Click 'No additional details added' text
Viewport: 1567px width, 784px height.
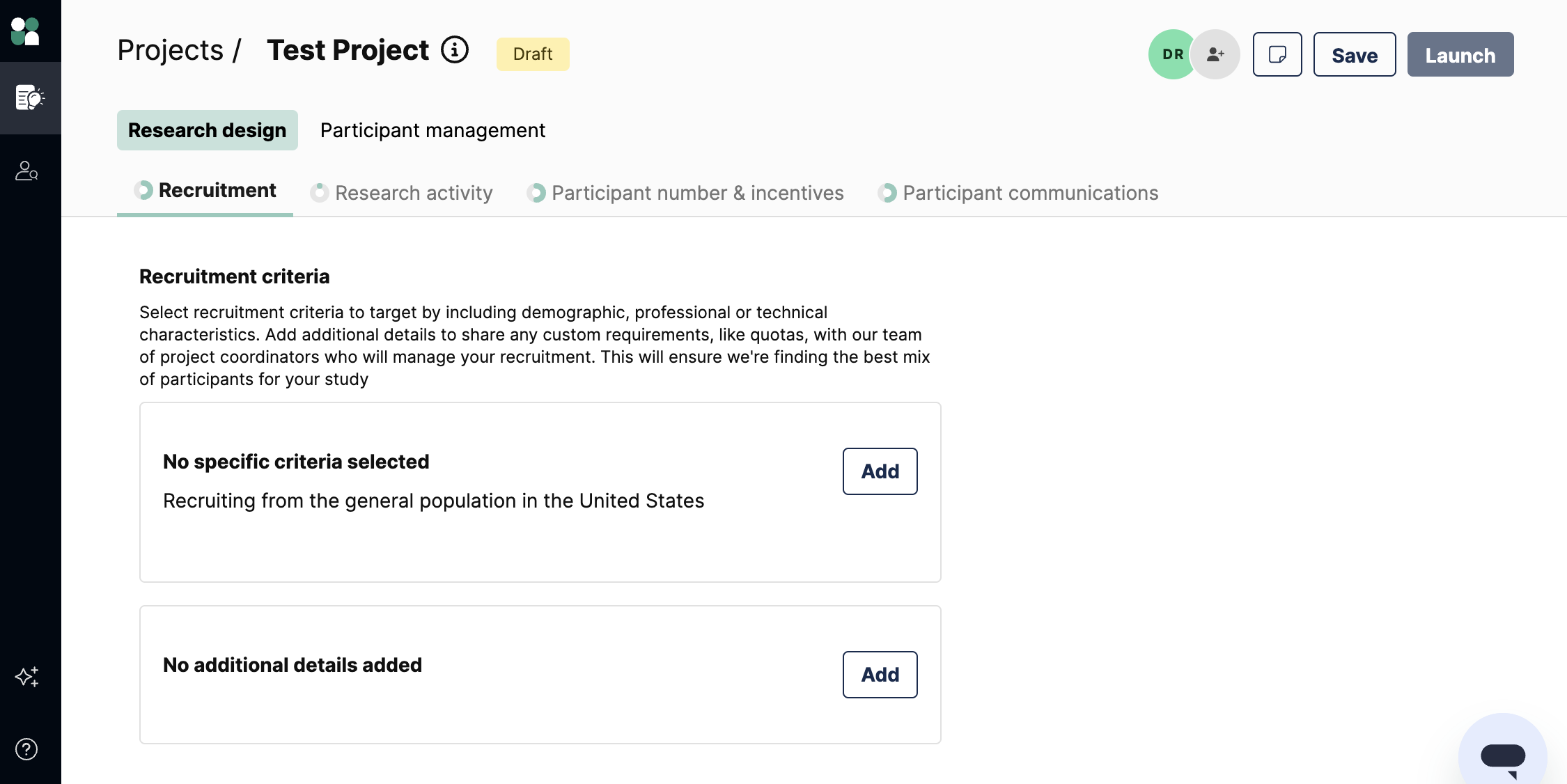pos(293,665)
